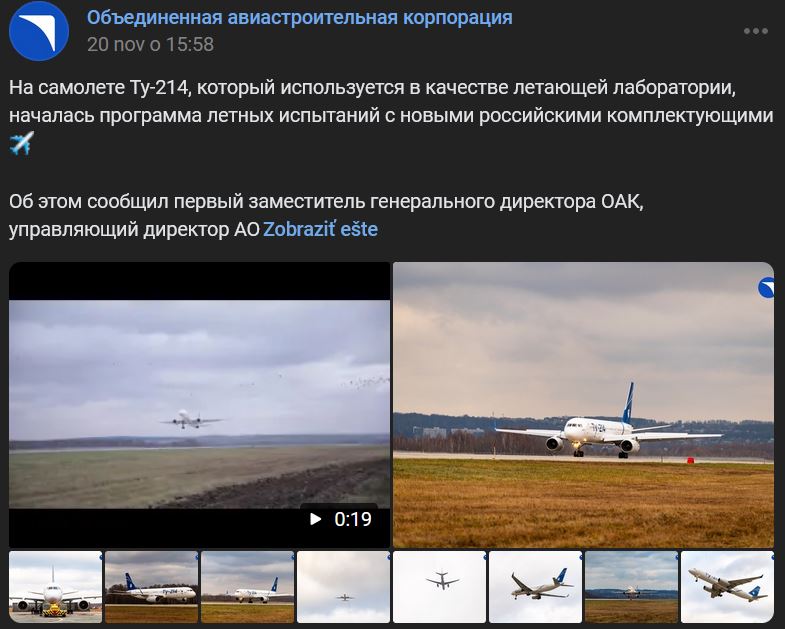
Task: Expand the post with Zobraziť ešte
Action: click(x=320, y=229)
